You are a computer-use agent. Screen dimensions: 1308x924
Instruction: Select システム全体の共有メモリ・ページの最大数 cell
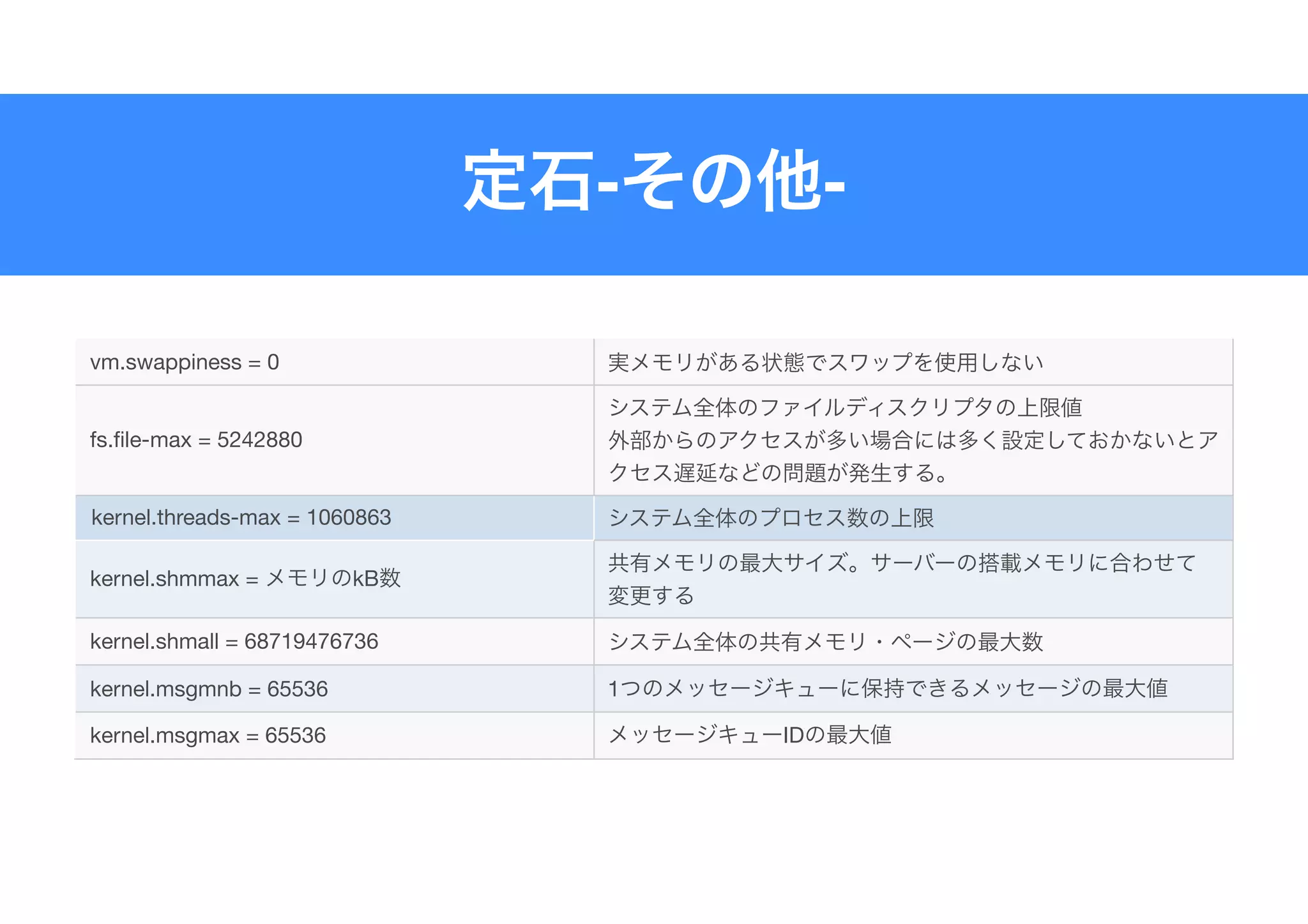[x=825, y=641]
